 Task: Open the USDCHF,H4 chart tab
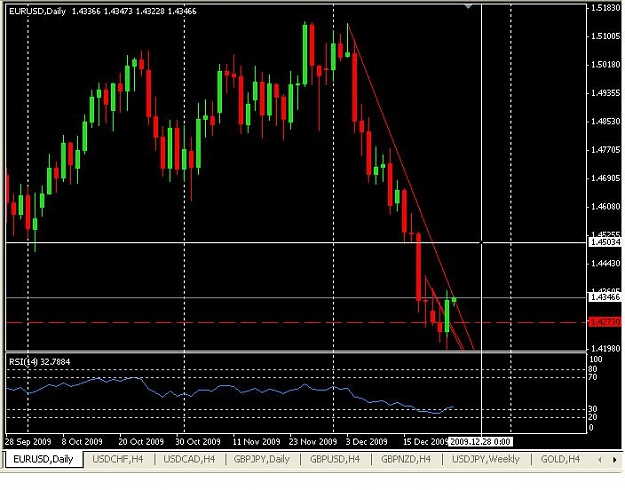click(118, 459)
